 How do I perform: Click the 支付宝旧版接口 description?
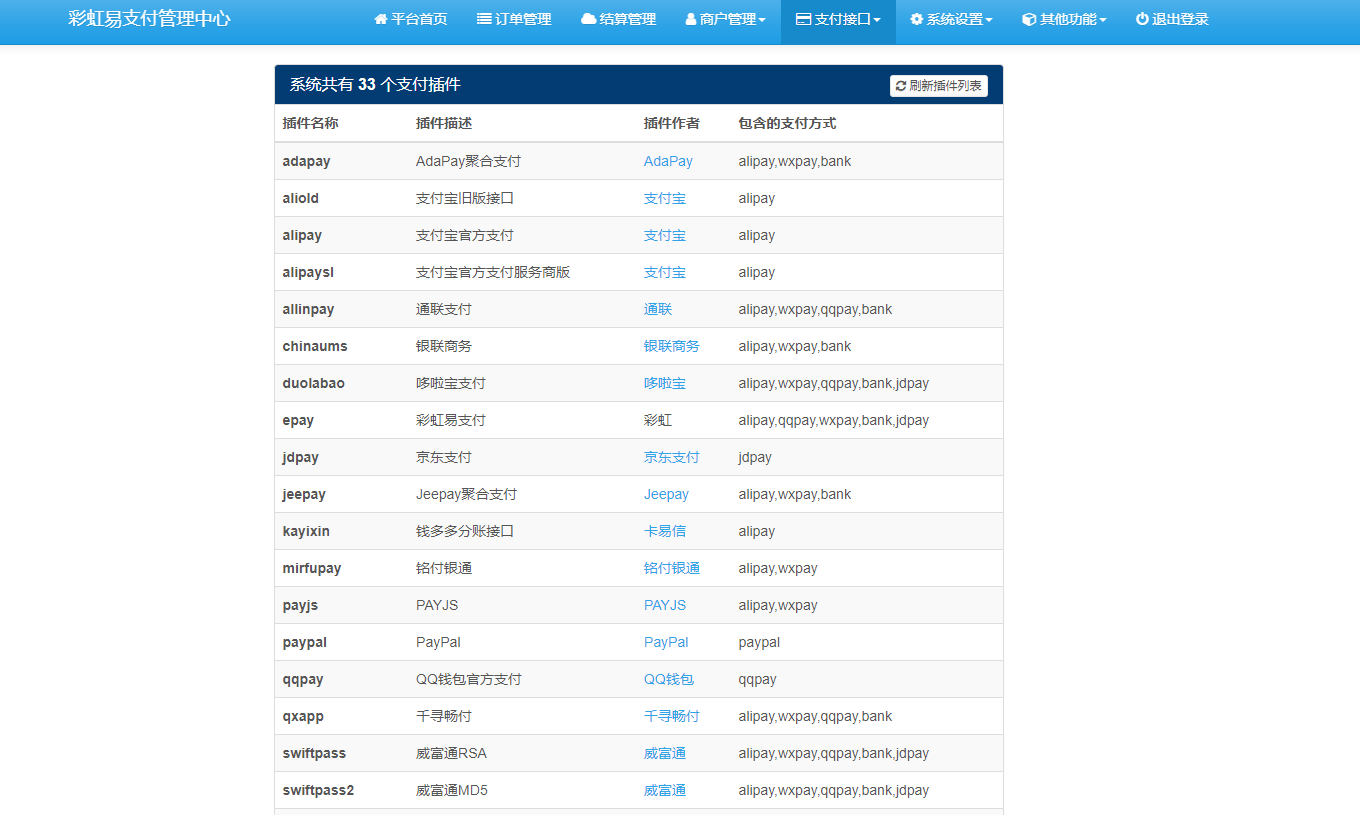[x=465, y=198]
